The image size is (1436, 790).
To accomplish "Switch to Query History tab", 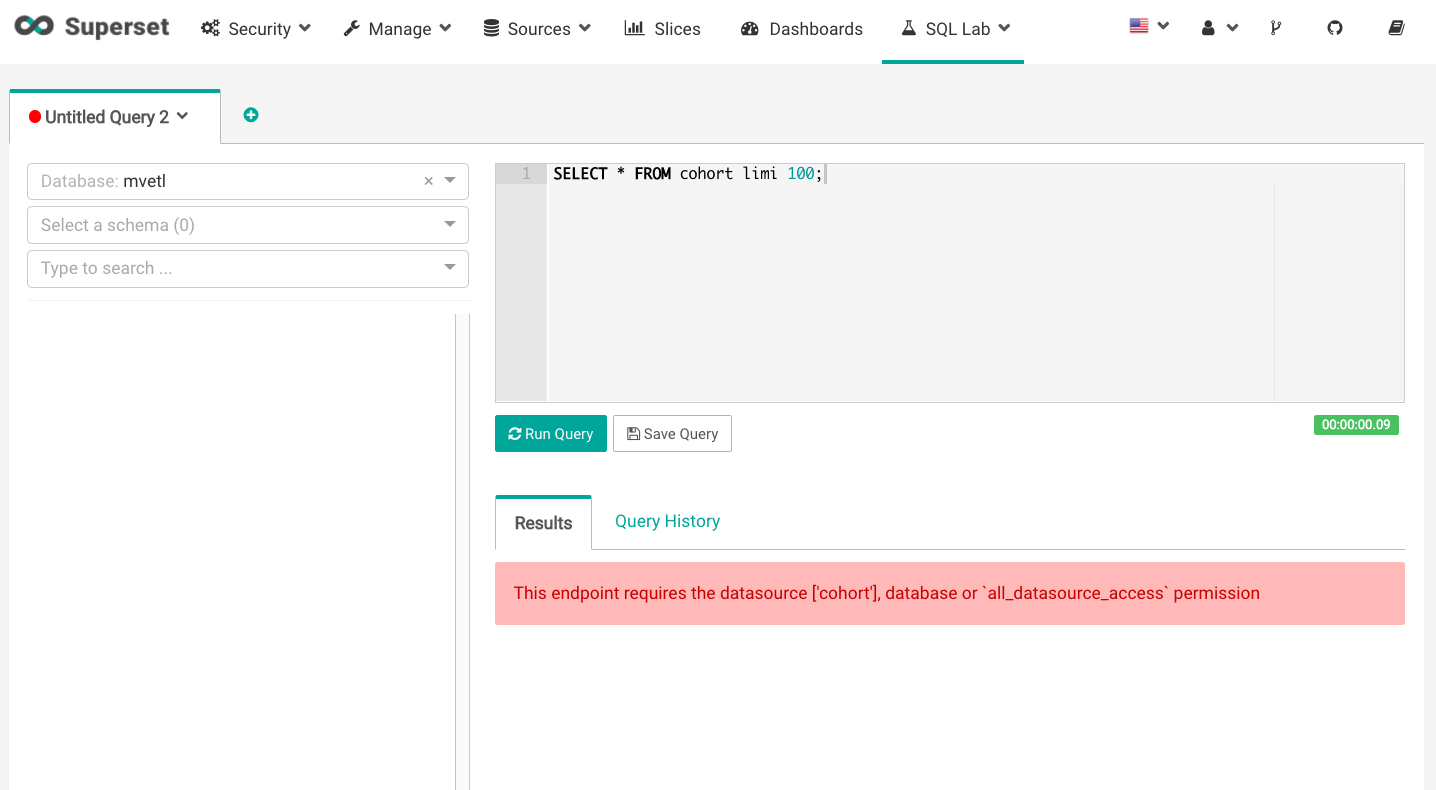I will click(x=667, y=521).
